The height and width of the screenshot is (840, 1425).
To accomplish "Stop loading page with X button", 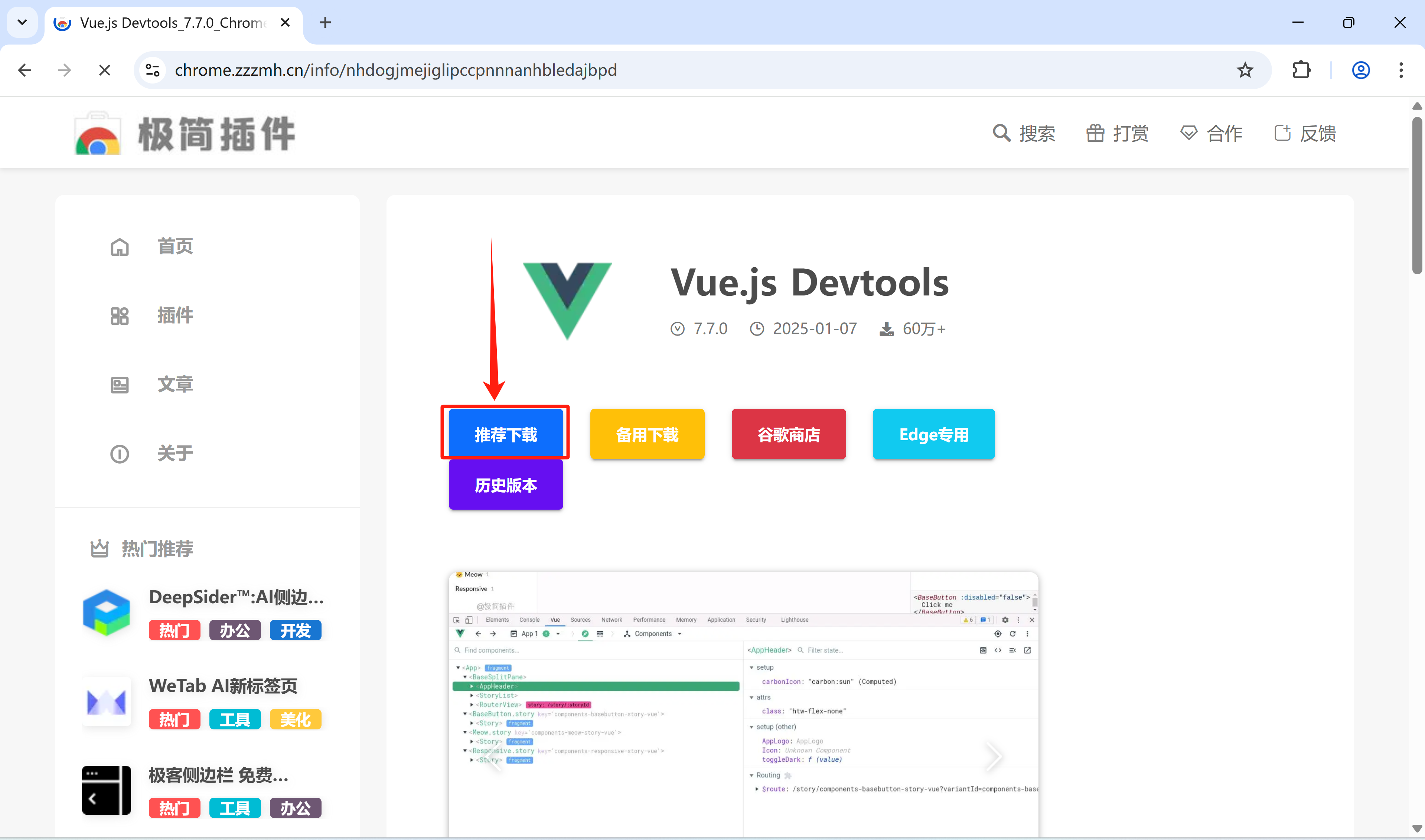I will (x=104, y=70).
